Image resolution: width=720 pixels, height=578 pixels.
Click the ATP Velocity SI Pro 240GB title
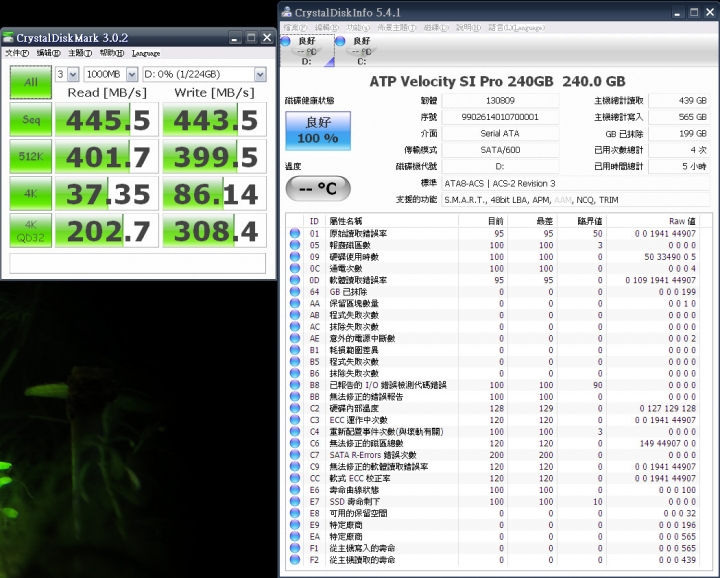click(497, 81)
